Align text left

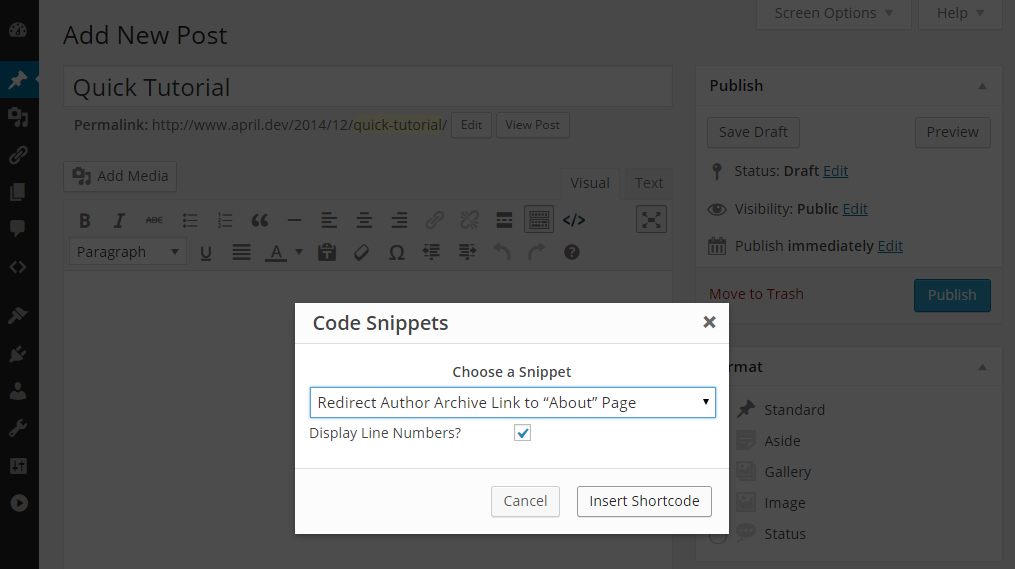tap(329, 220)
